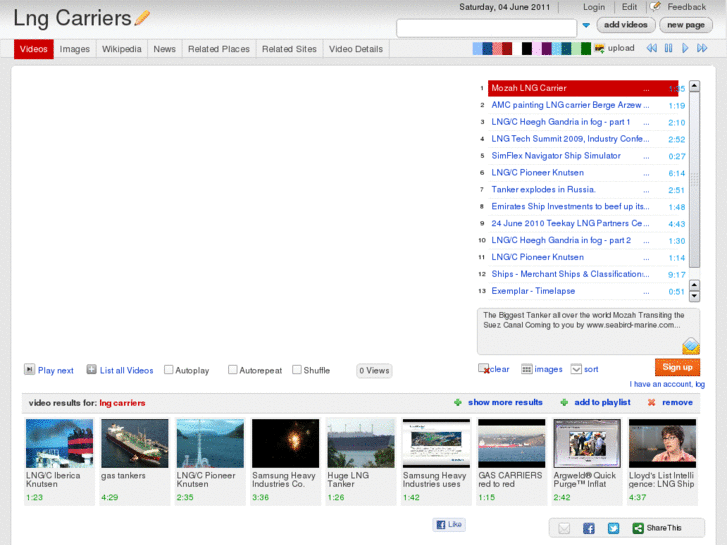Select the dark red color swatch
Screen dimensions: 727x545
[507, 48]
